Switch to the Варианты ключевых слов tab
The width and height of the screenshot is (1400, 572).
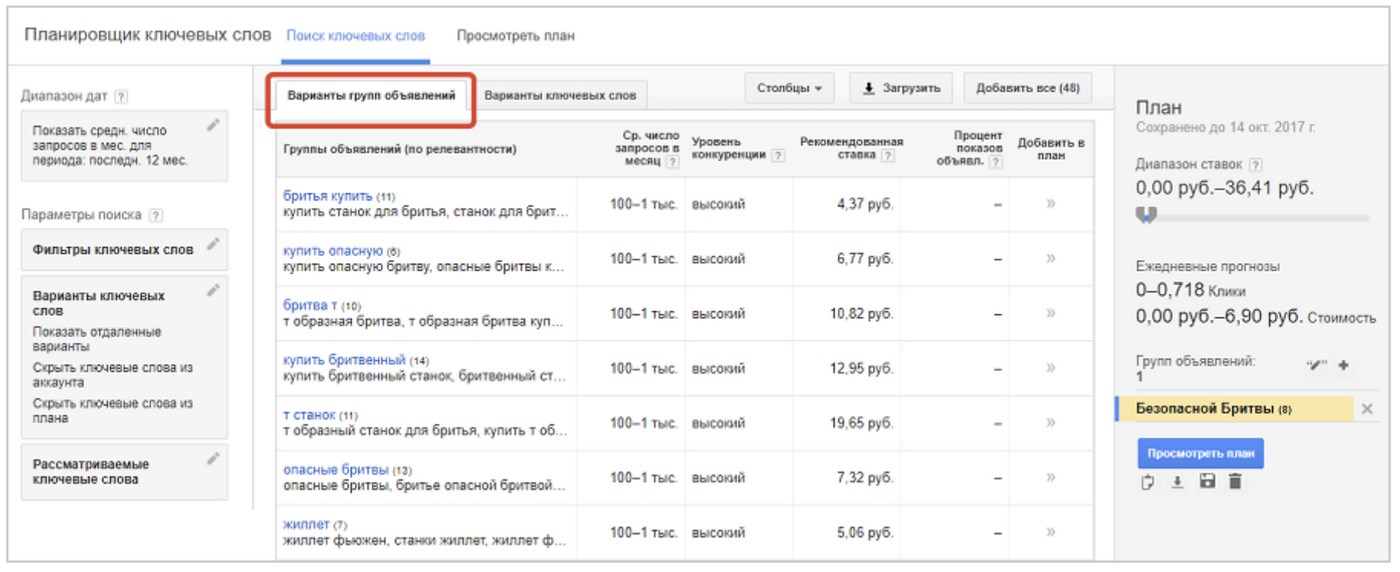point(560,96)
